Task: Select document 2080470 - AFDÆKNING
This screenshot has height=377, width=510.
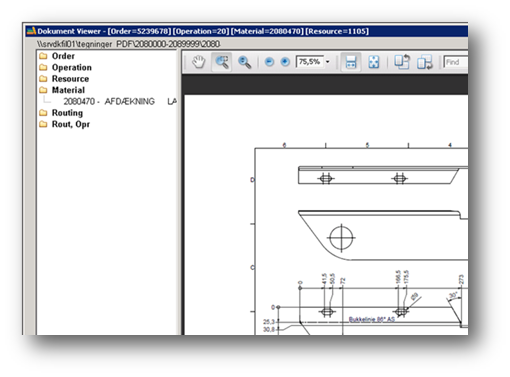Action: click(120, 101)
